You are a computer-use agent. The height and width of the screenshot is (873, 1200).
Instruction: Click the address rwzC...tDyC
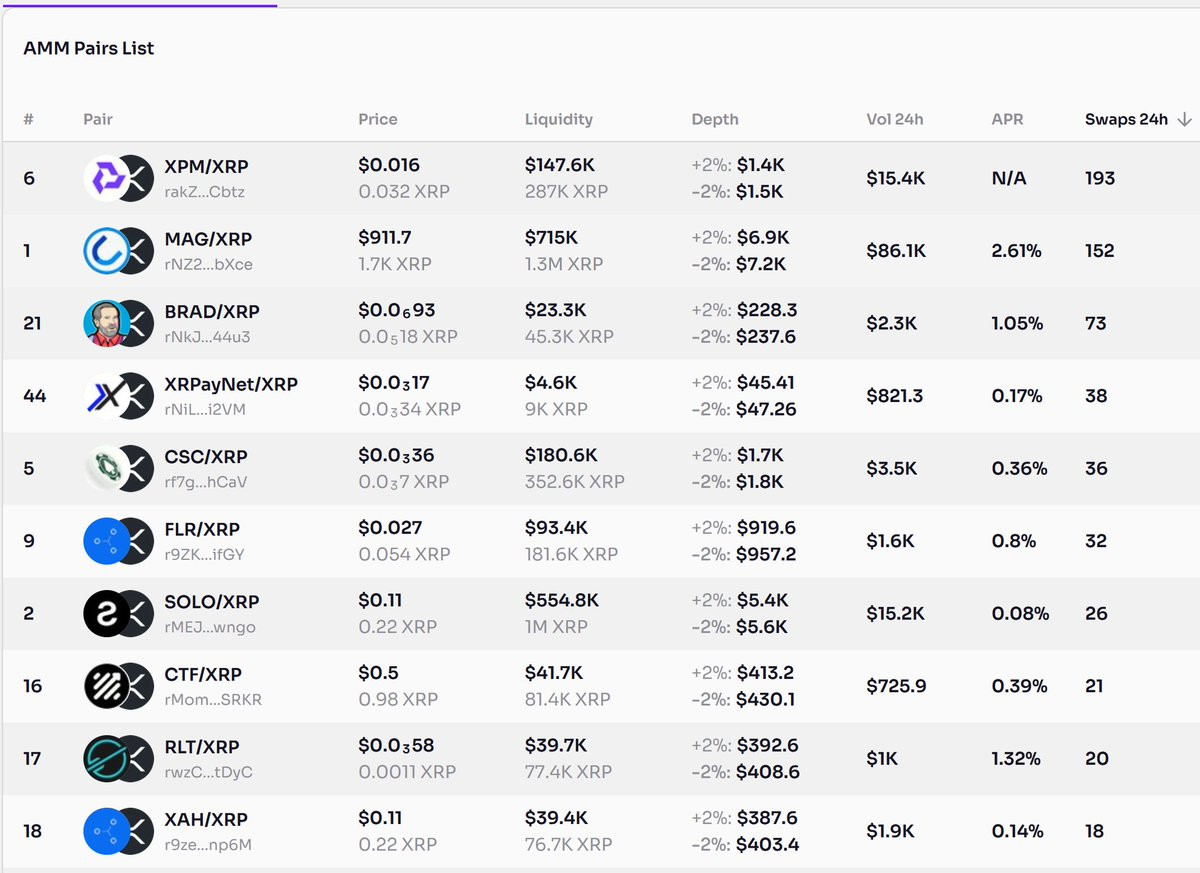pyautogui.click(x=208, y=772)
